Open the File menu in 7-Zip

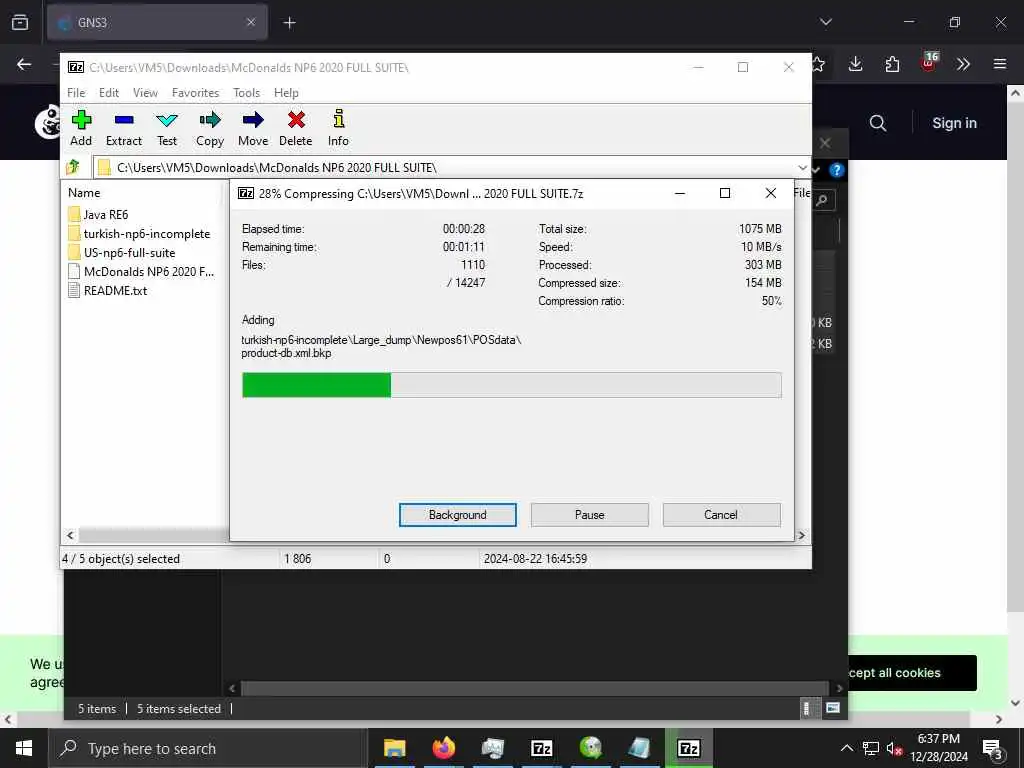pos(76,93)
